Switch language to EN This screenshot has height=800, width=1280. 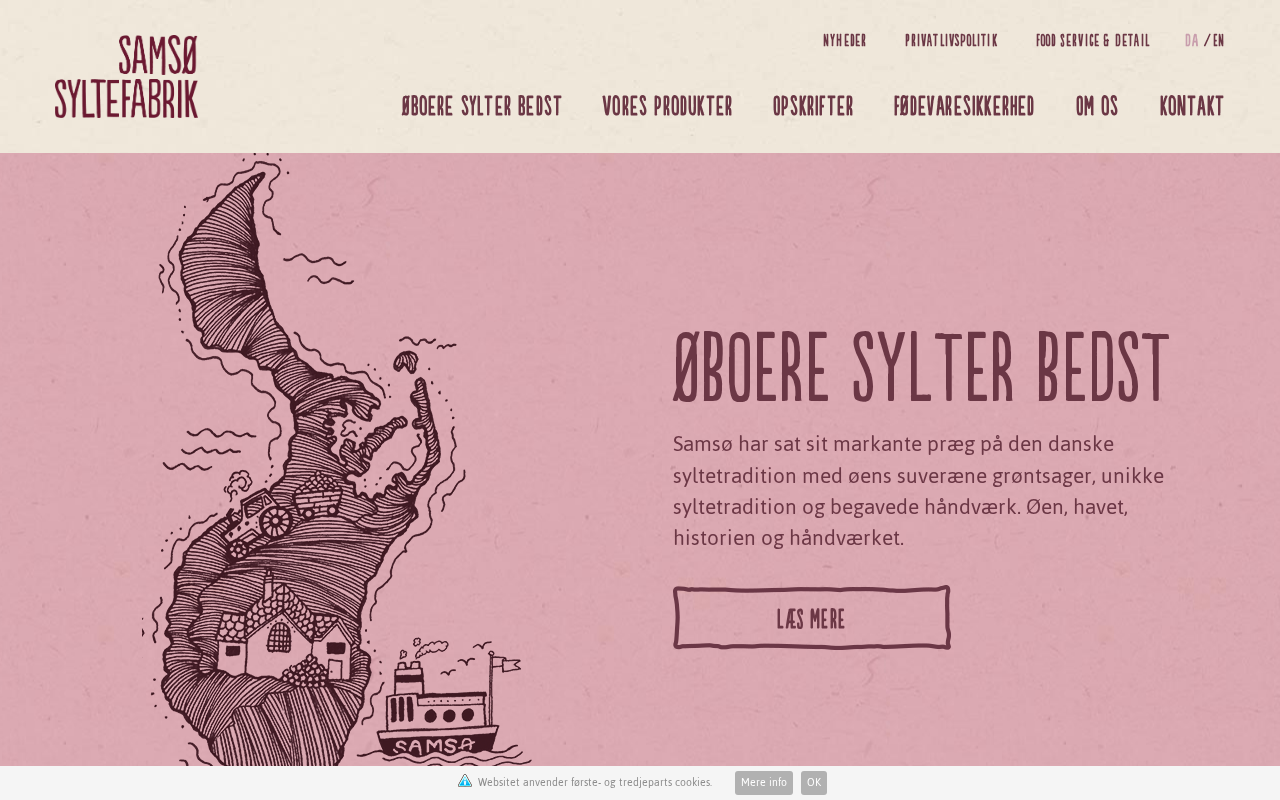pos(1218,41)
